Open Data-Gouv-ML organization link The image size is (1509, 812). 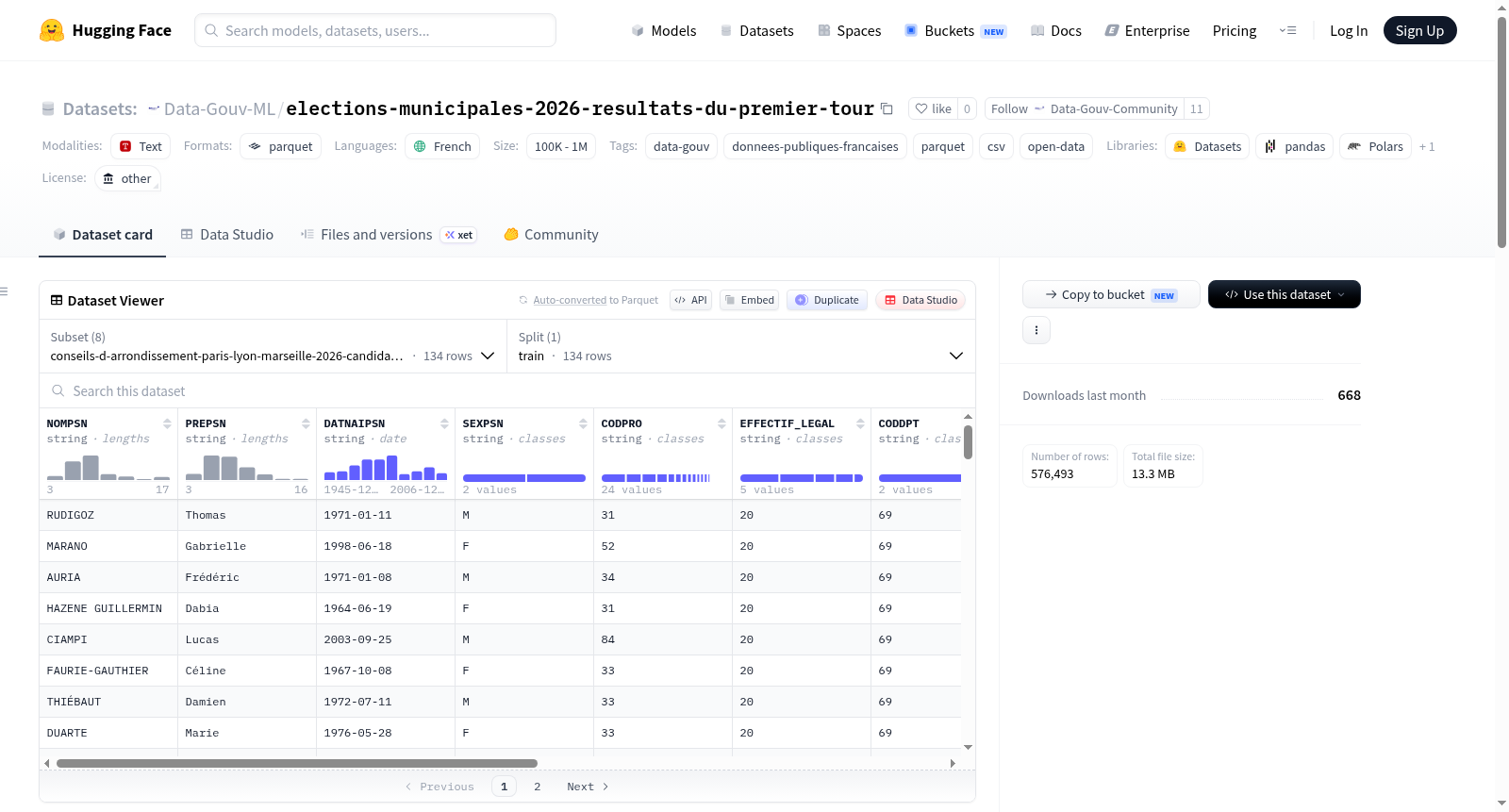tap(219, 108)
